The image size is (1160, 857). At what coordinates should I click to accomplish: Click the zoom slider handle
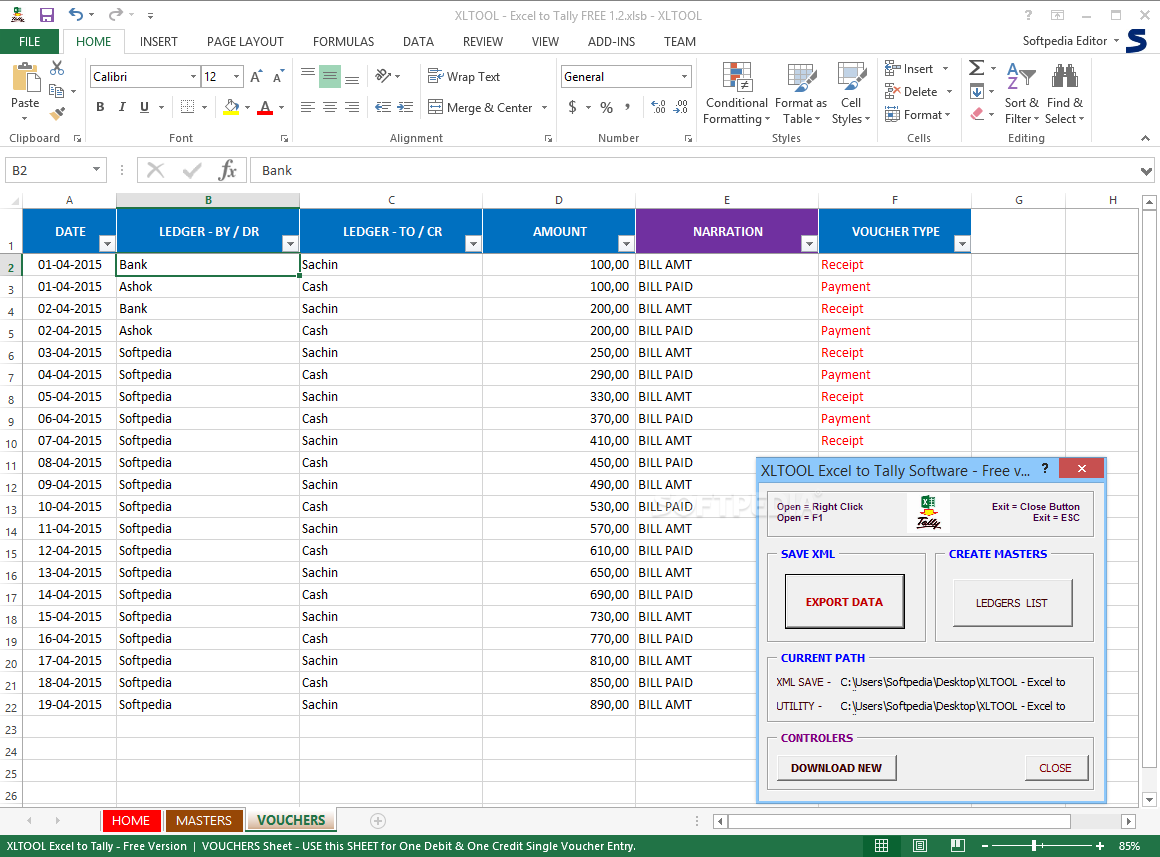pos(1034,845)
